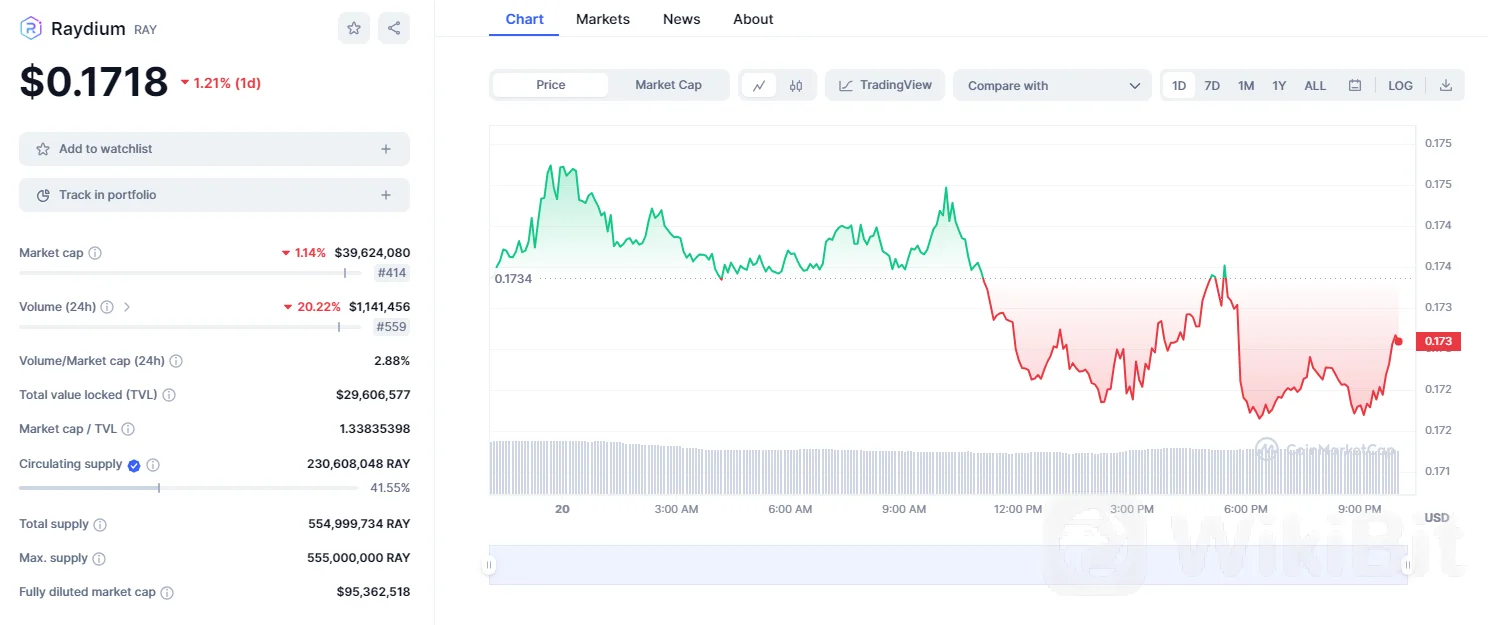Click the 12:00 PM time axis label

tap(1018, 509)
